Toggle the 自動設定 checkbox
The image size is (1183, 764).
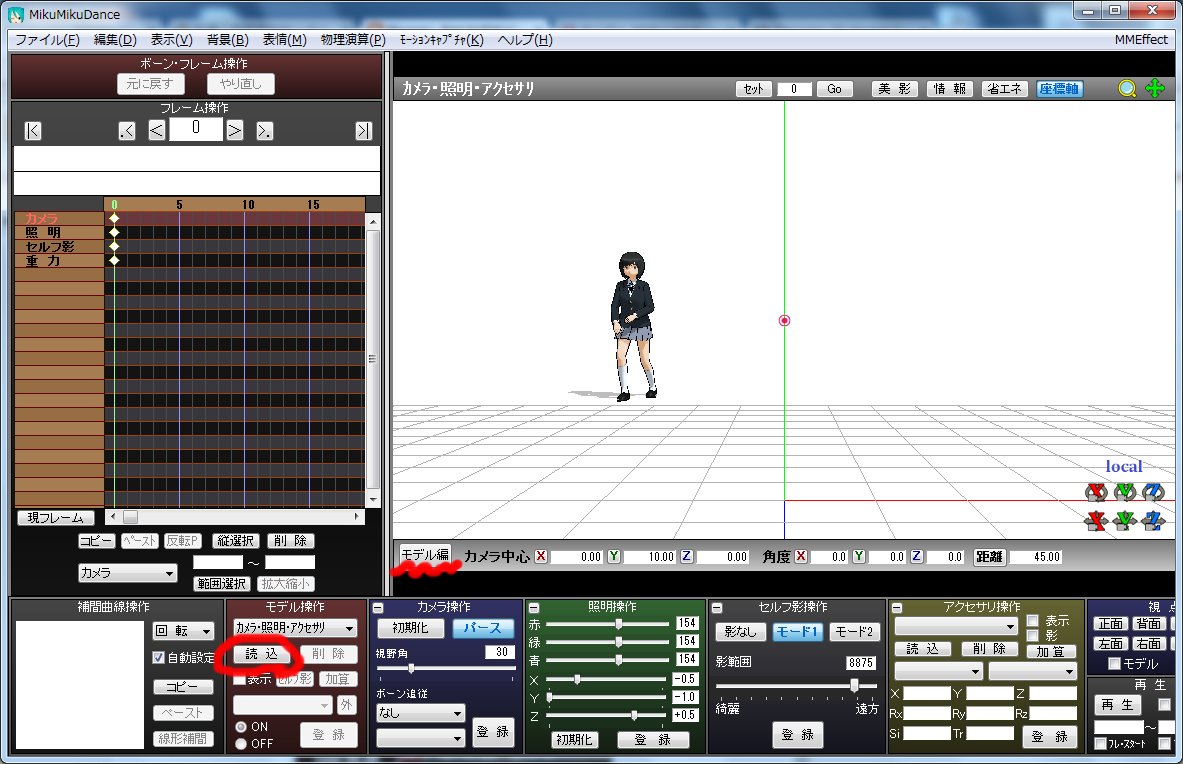[x=158, y=658]
